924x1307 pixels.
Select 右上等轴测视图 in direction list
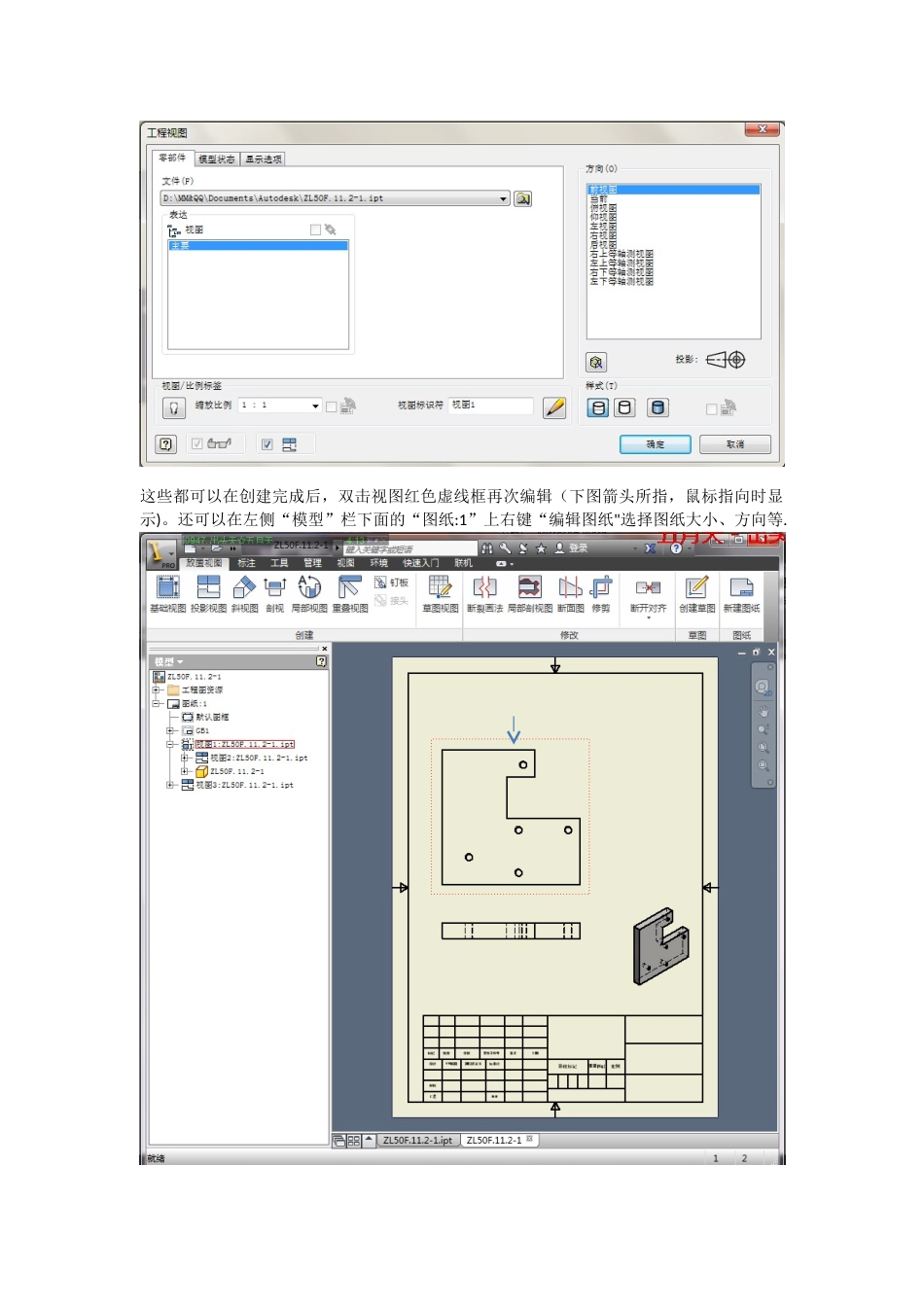(x=622, y=255)
